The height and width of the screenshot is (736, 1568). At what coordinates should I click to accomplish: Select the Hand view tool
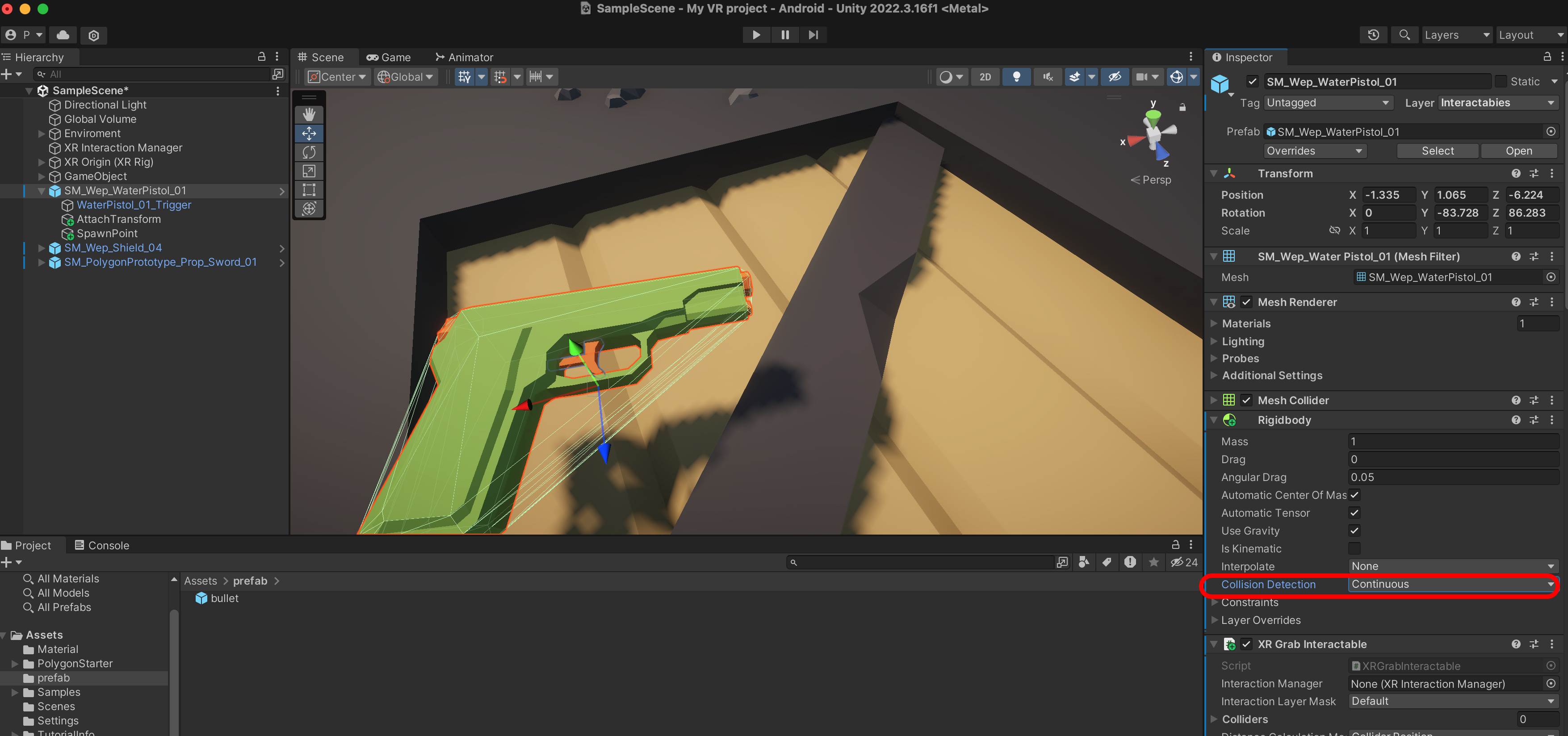coord(309,114)
